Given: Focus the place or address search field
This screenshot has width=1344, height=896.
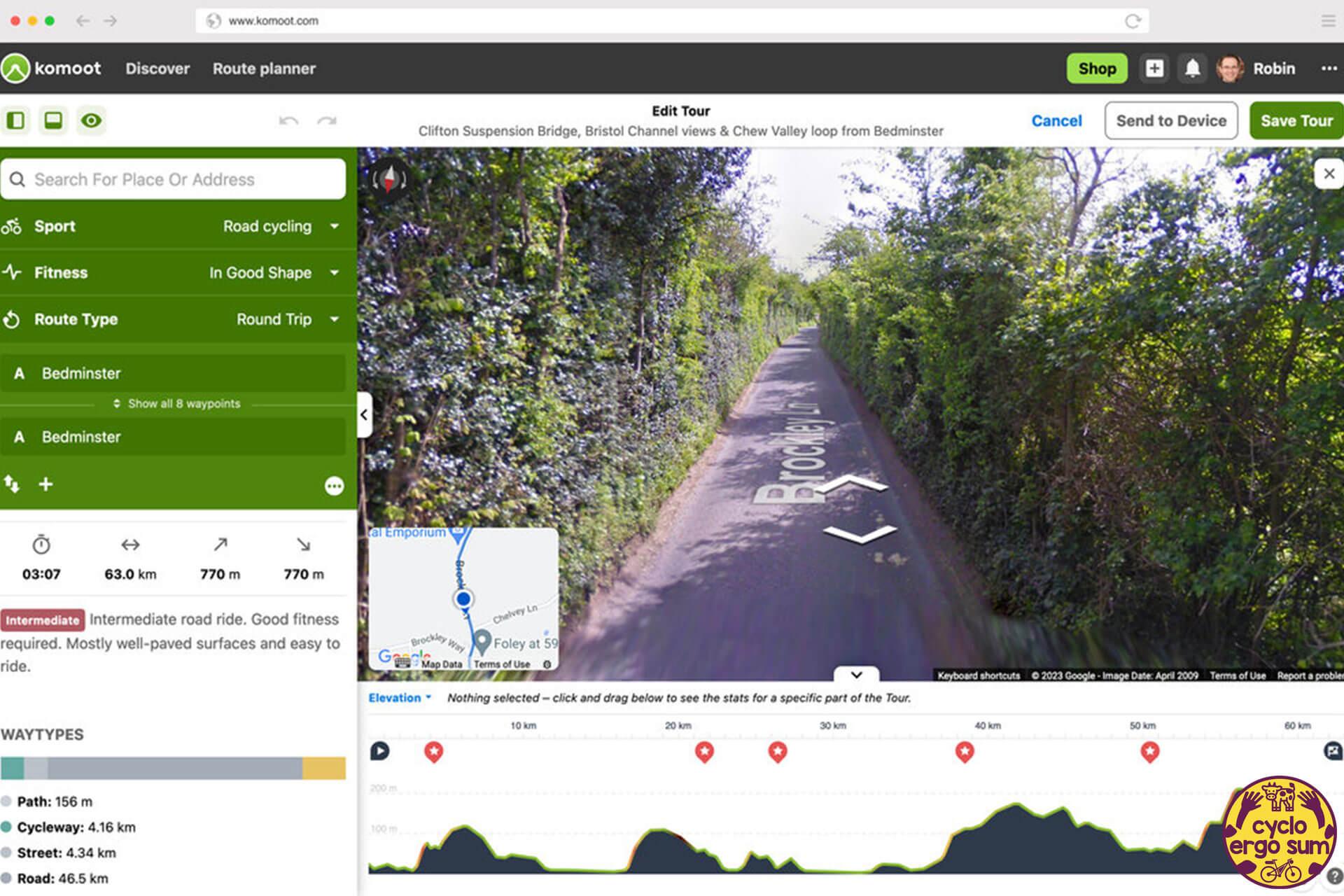Looking at the screenshot, I should pyautogui.click(x=174, y=179).
